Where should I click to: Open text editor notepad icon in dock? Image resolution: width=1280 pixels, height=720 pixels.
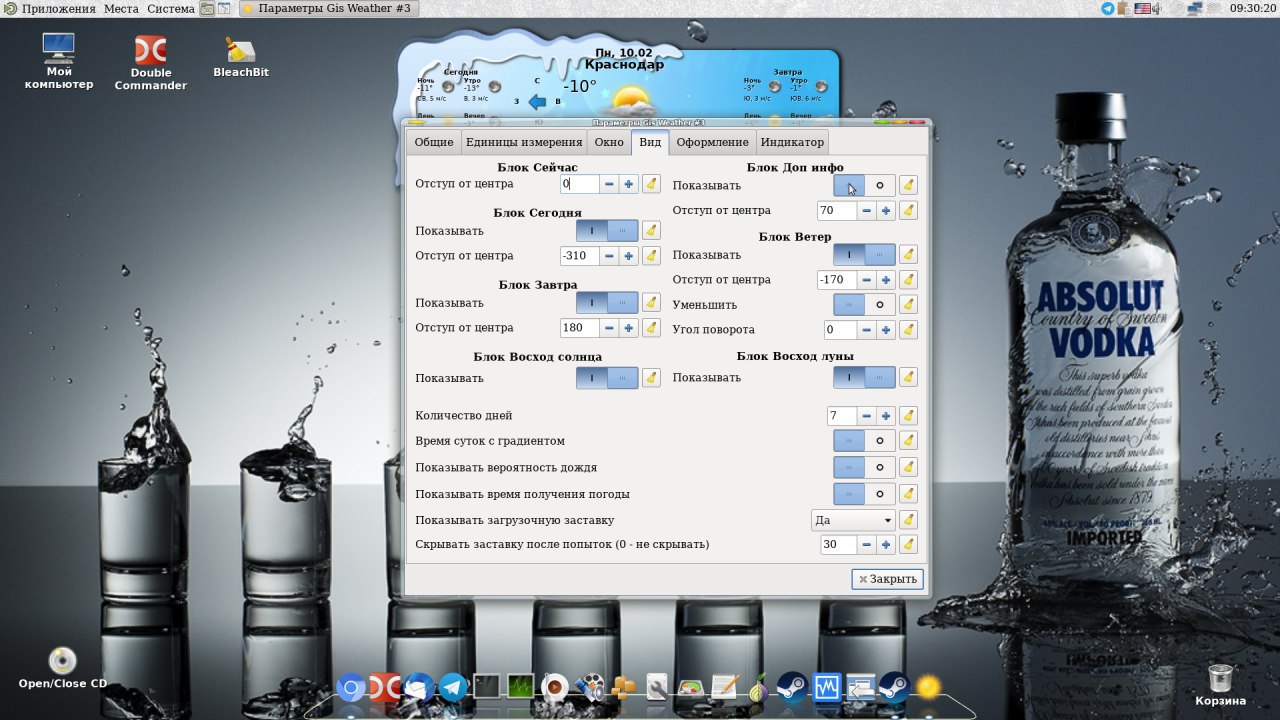tap(724, 688)
